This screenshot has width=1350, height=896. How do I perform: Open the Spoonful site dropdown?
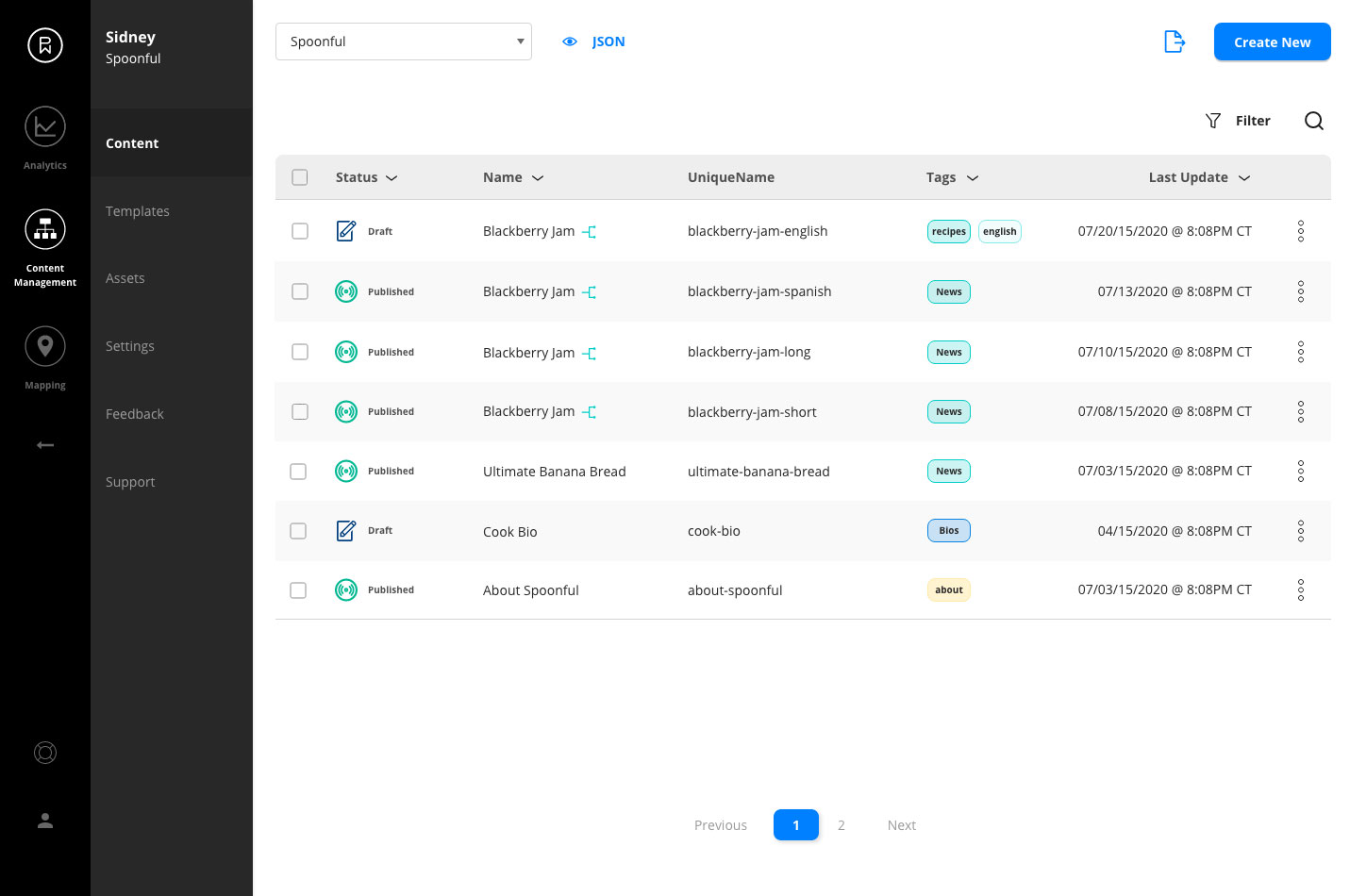click(x=403, y=41)
